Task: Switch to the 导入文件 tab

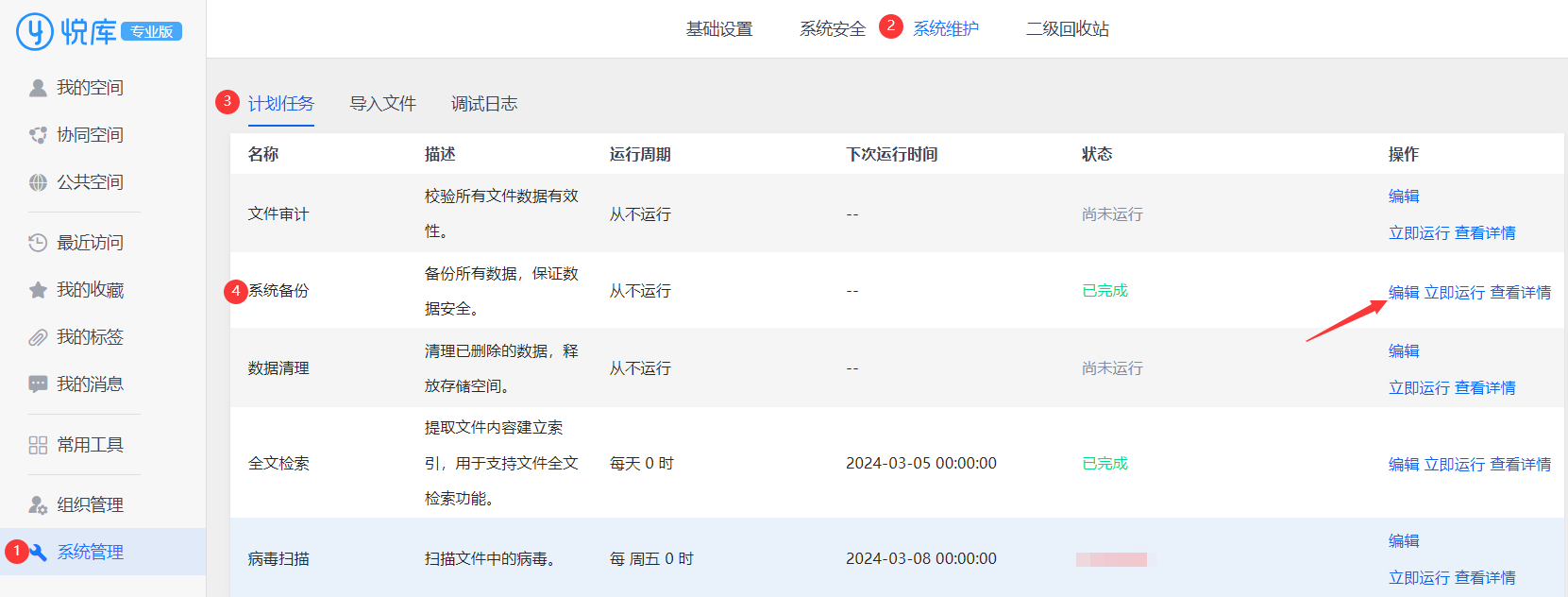Action: pos(382,104)
